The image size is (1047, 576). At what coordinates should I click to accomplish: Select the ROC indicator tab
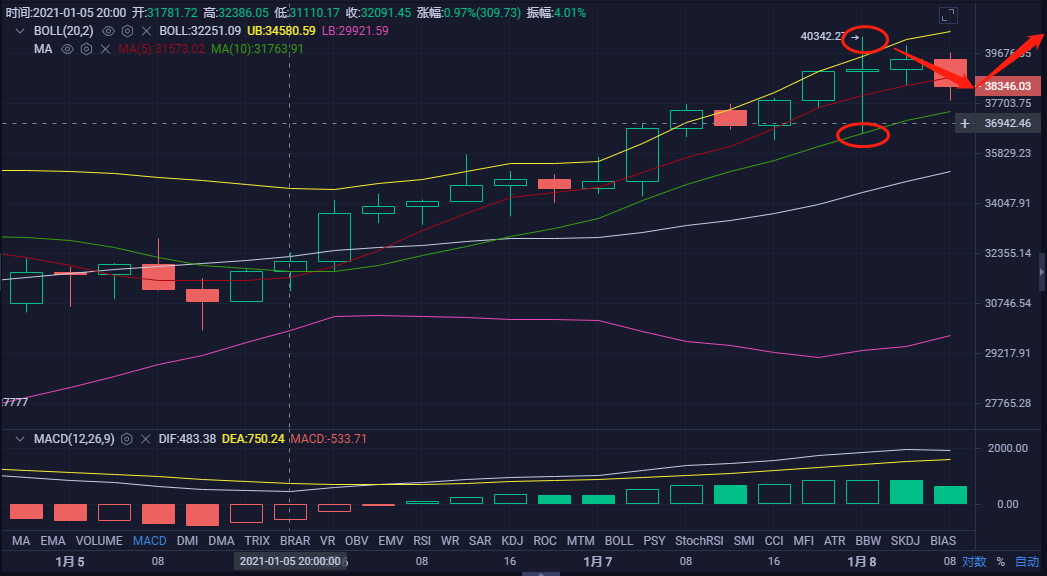click(545, 541)
